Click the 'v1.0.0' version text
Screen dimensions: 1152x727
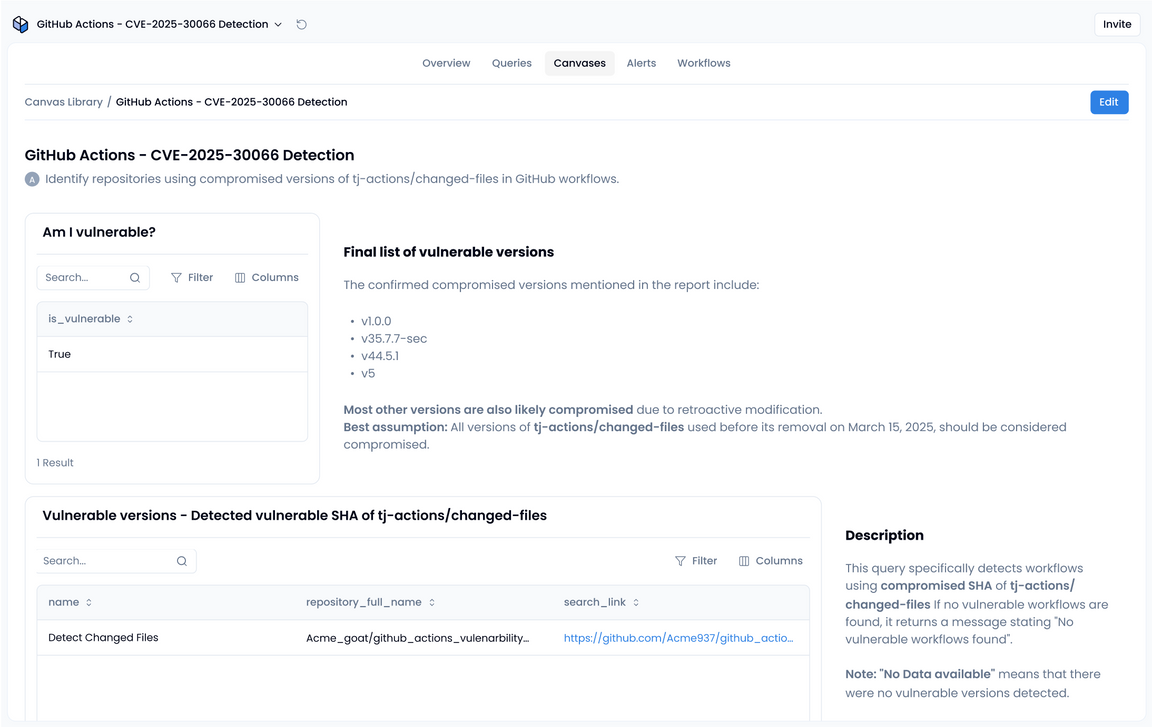click(x=376, y=321)
